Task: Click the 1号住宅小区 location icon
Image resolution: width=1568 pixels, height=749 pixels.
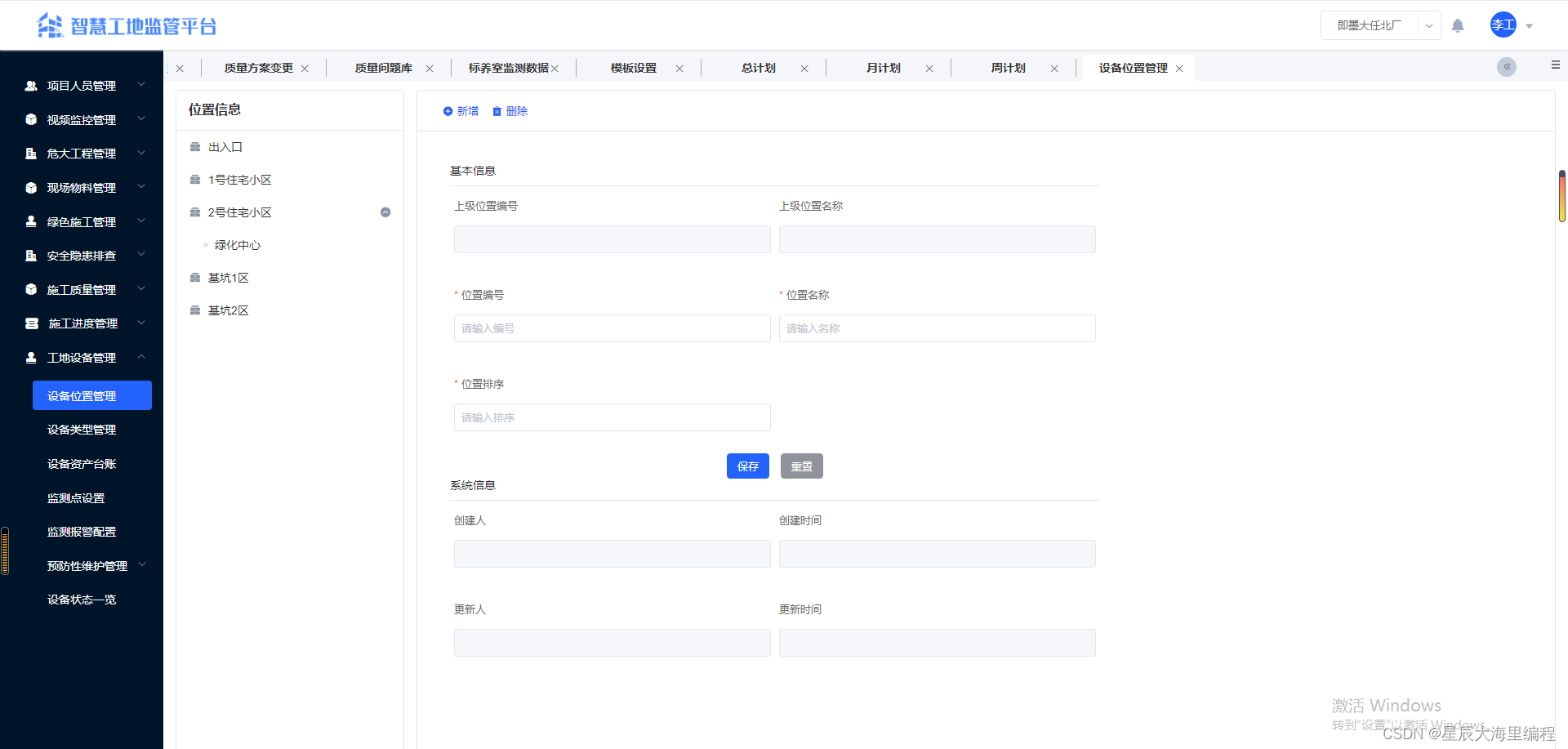Action: pyautogui.click(x=195, y=180)
